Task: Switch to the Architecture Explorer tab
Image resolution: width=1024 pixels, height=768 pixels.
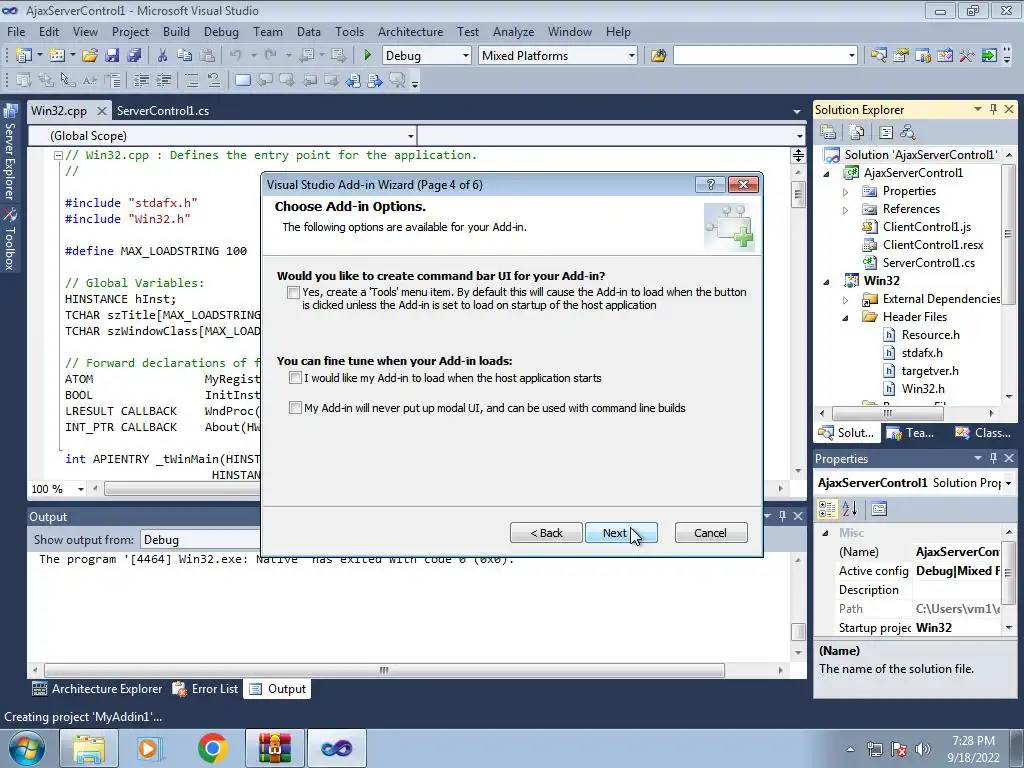Action: [x=97, y=689]
